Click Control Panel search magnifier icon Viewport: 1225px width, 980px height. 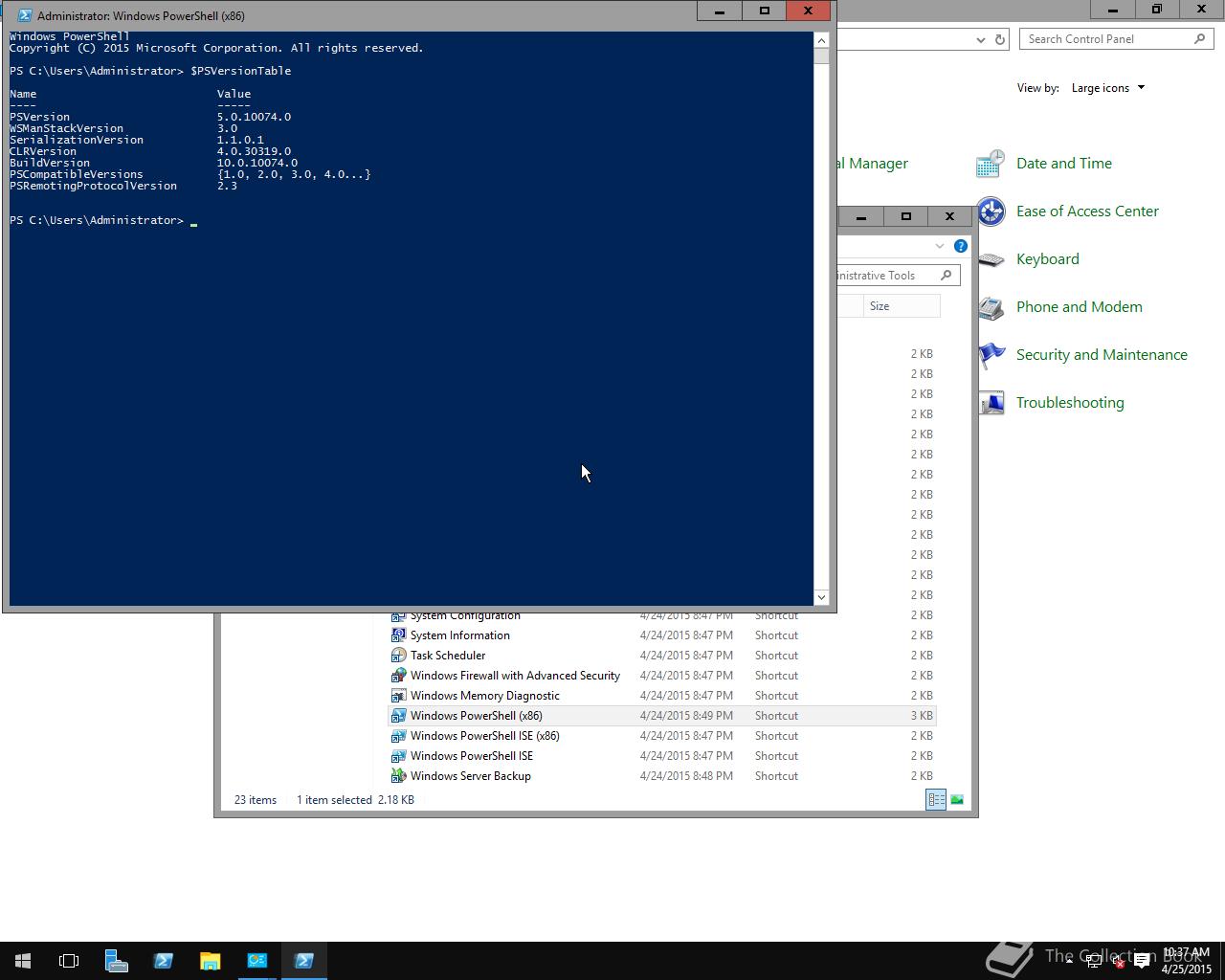click(x=1200, y=38)
